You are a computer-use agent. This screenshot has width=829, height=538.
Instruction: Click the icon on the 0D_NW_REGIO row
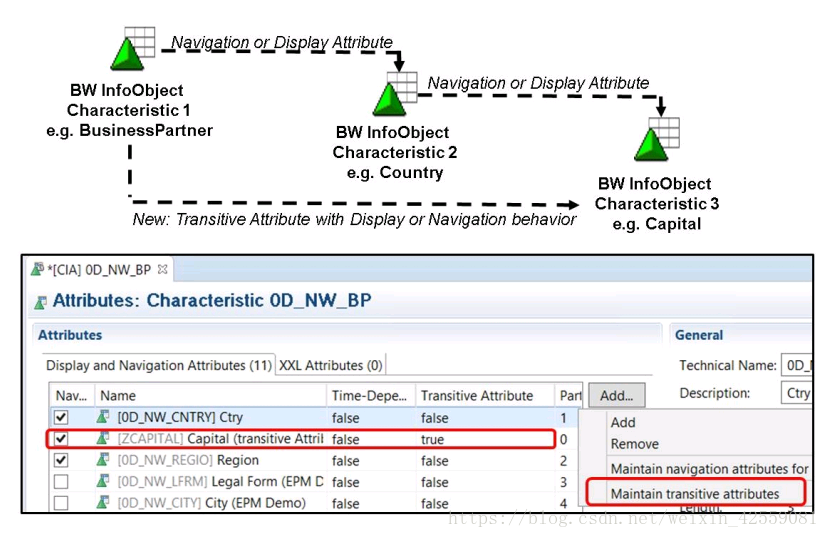tap(103, 460)
